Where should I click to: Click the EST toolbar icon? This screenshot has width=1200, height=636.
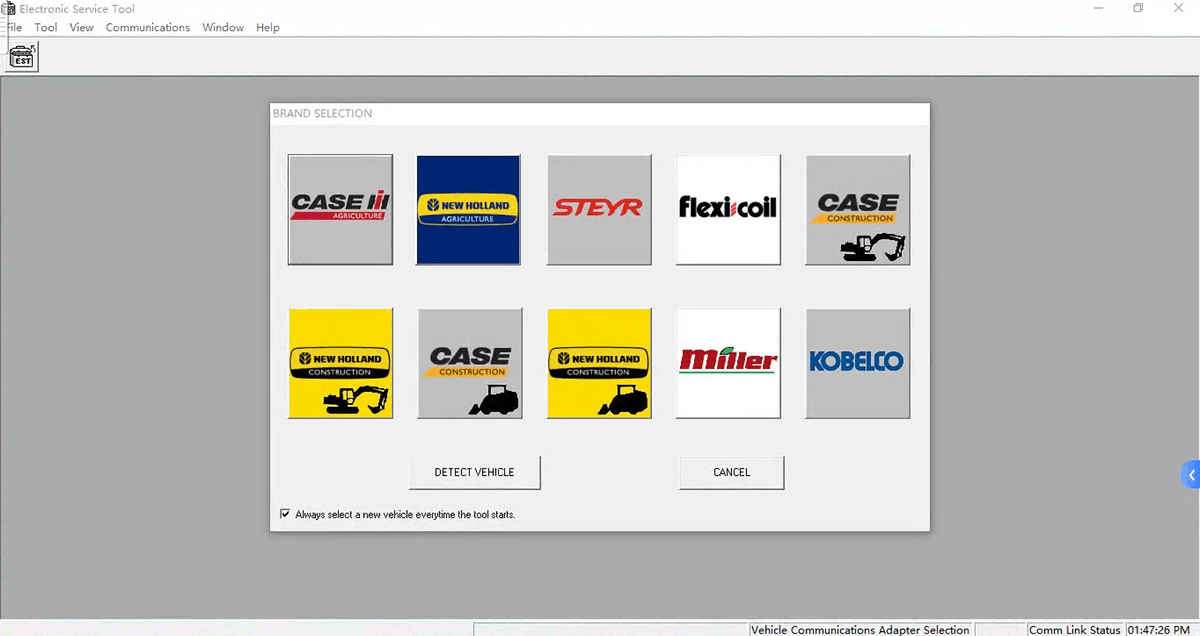click(x=21, y=56)
